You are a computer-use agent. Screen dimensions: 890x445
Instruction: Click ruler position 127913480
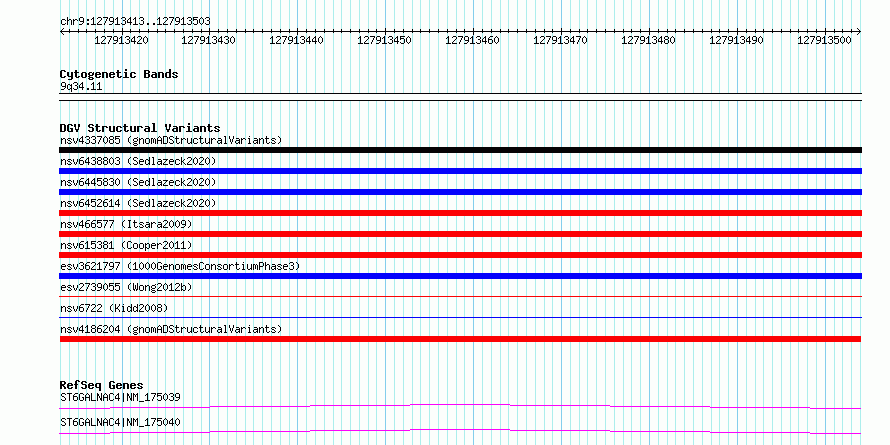[x=649, y=40]
